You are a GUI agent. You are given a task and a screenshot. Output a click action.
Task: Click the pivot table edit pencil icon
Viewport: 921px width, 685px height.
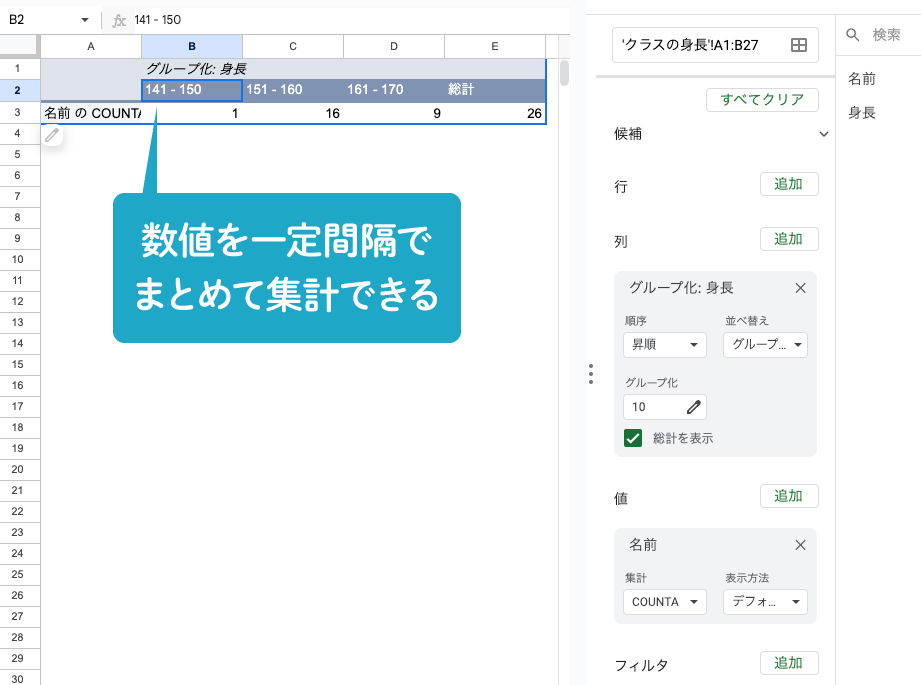point(52,136)
